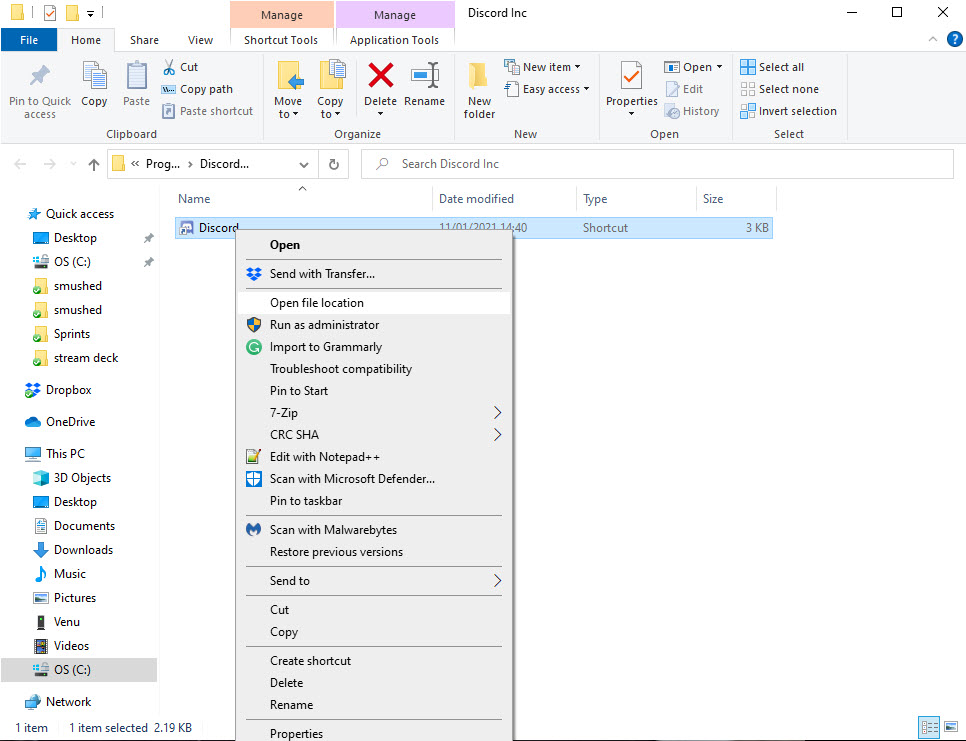Click the Up one level arrow

click(x=94, y=164)
